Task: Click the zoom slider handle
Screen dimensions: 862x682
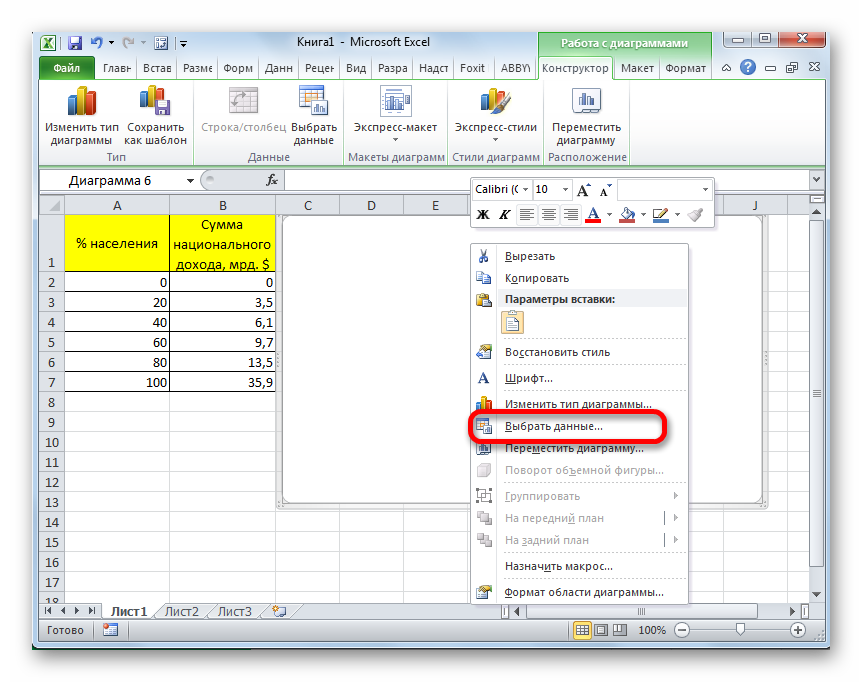Action: pyautogui.click(x=740, y=629)
